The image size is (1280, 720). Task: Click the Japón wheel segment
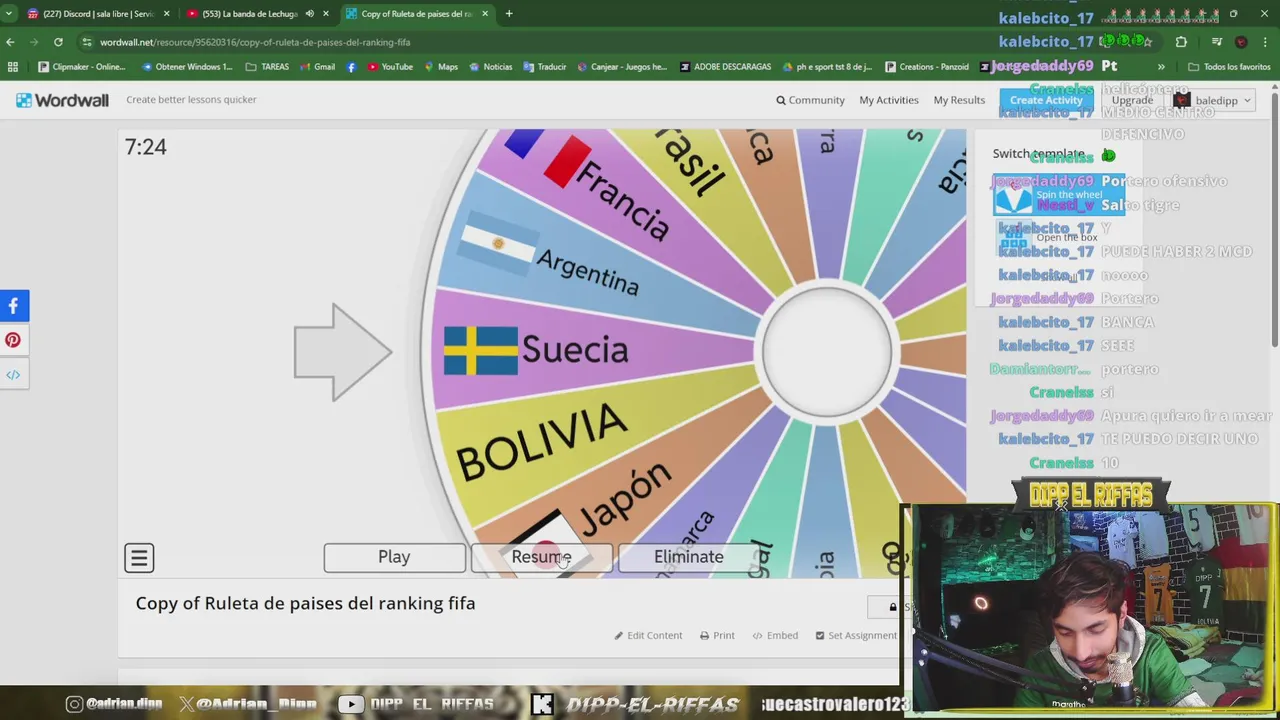(625, 500)
